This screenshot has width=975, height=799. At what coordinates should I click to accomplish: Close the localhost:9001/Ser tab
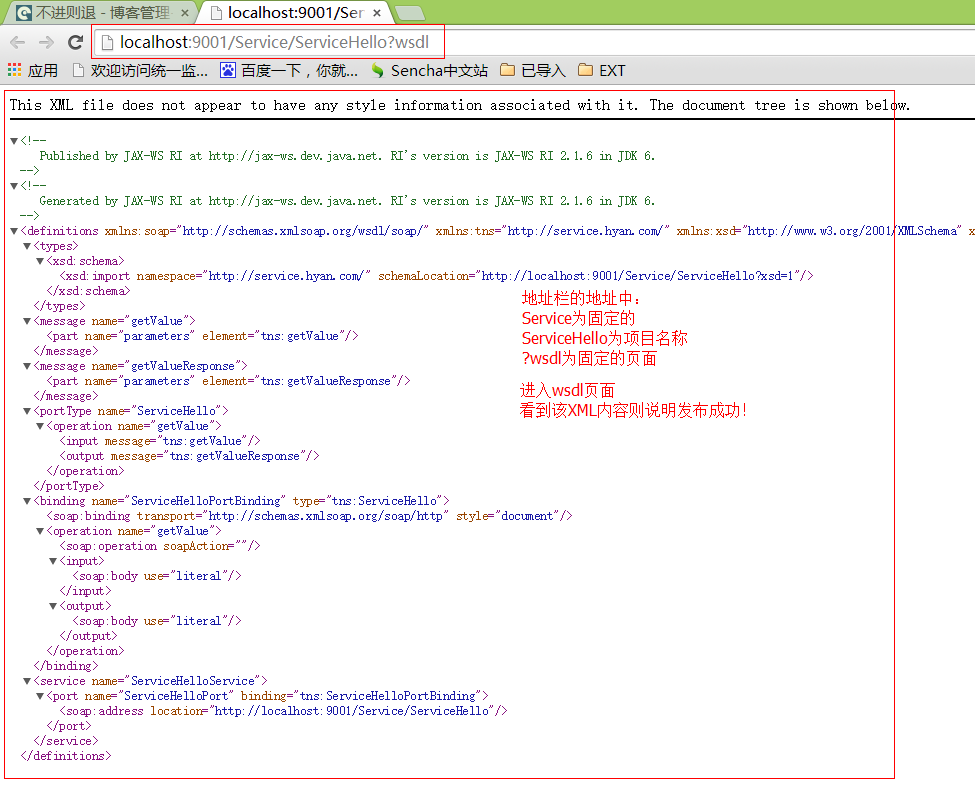coord(377,12)
